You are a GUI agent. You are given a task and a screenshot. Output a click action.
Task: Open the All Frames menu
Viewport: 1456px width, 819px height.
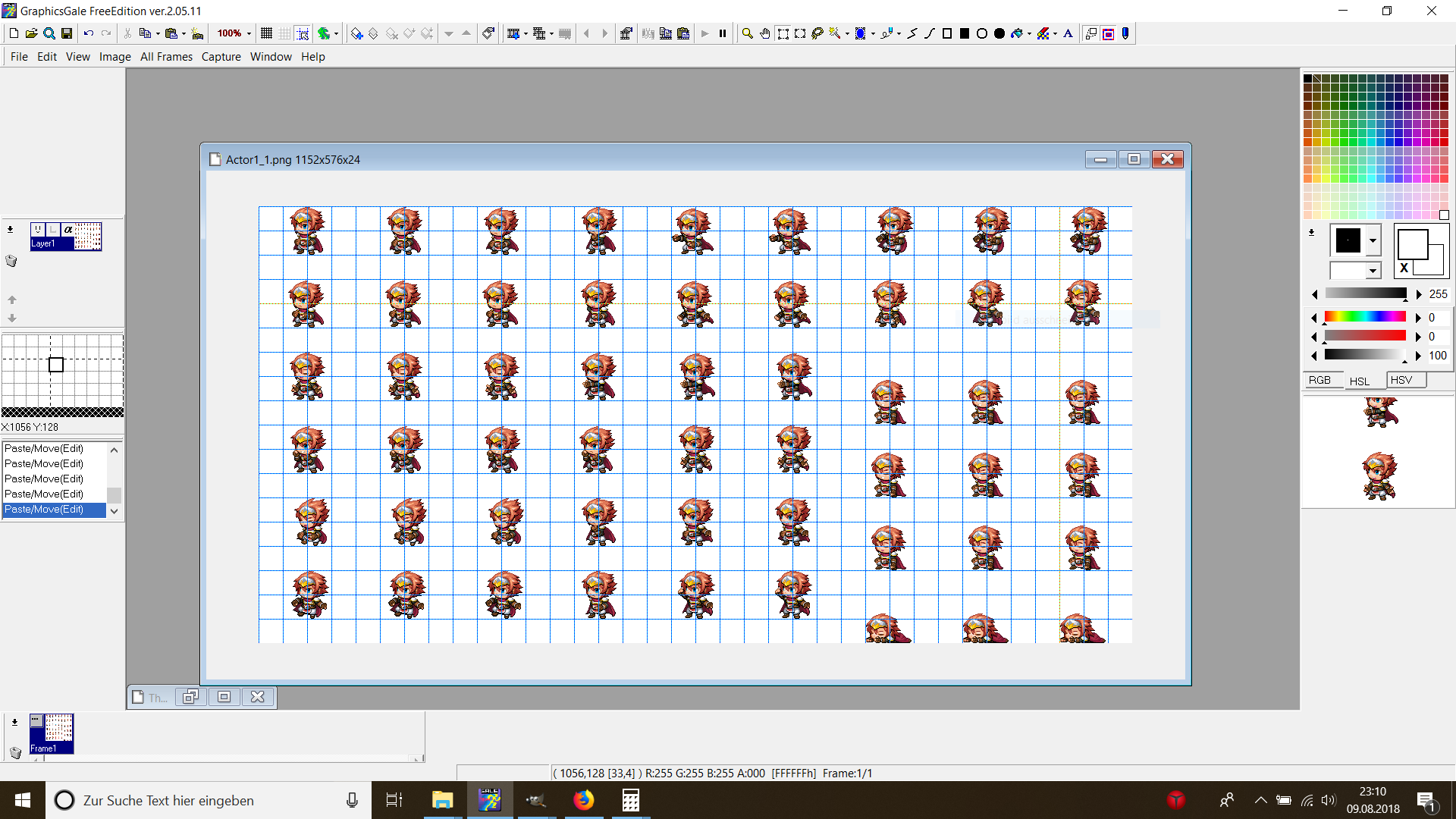[166, 57]
